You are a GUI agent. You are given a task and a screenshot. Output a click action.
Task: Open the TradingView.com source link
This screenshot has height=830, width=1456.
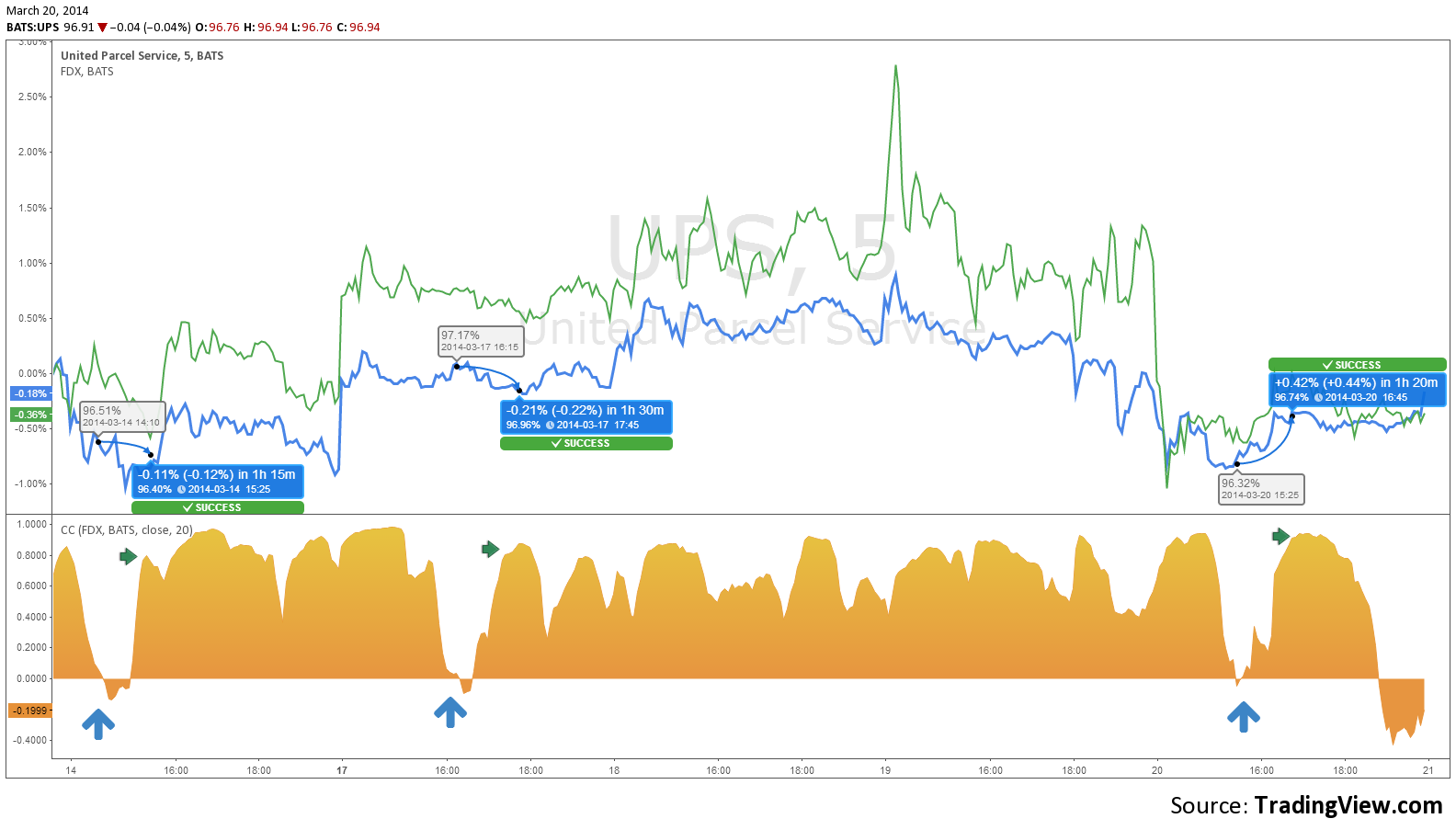coord(1348,806)
